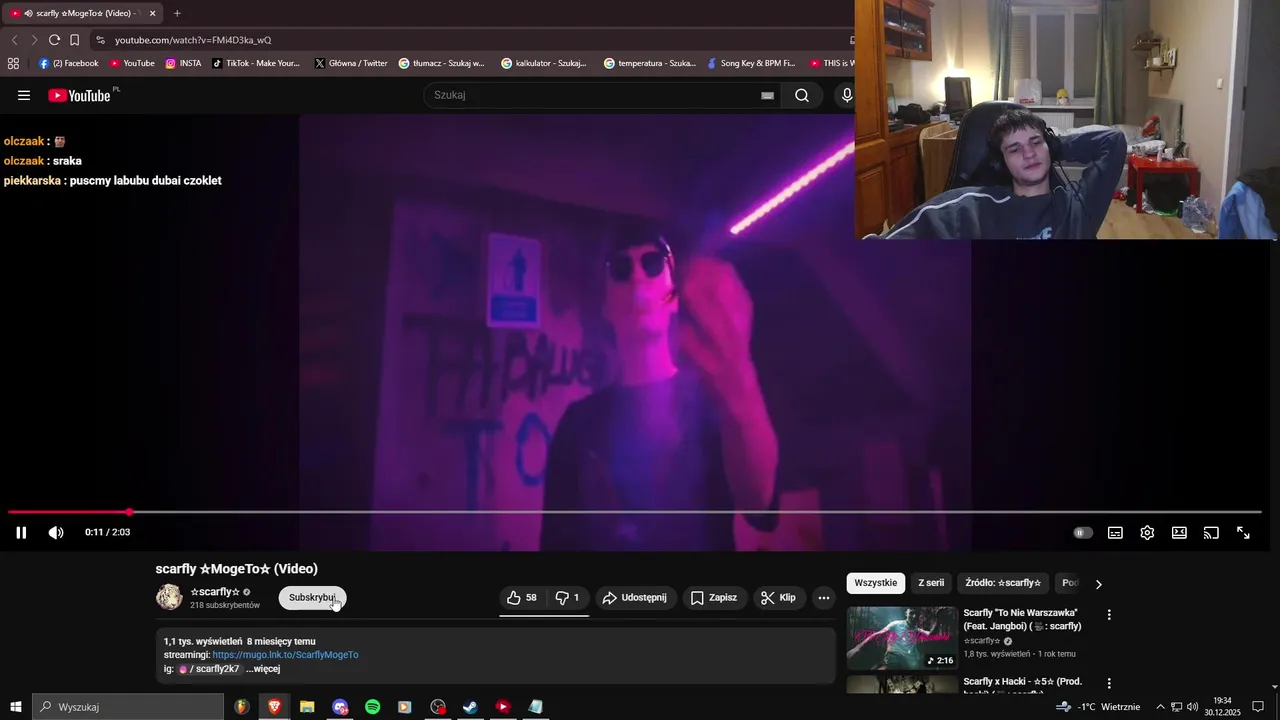Screen dimensions: 1280x720
Task: Select the Źródło: ☆scarfly☆ filter chip
Action: click(x=1003, y=583)
